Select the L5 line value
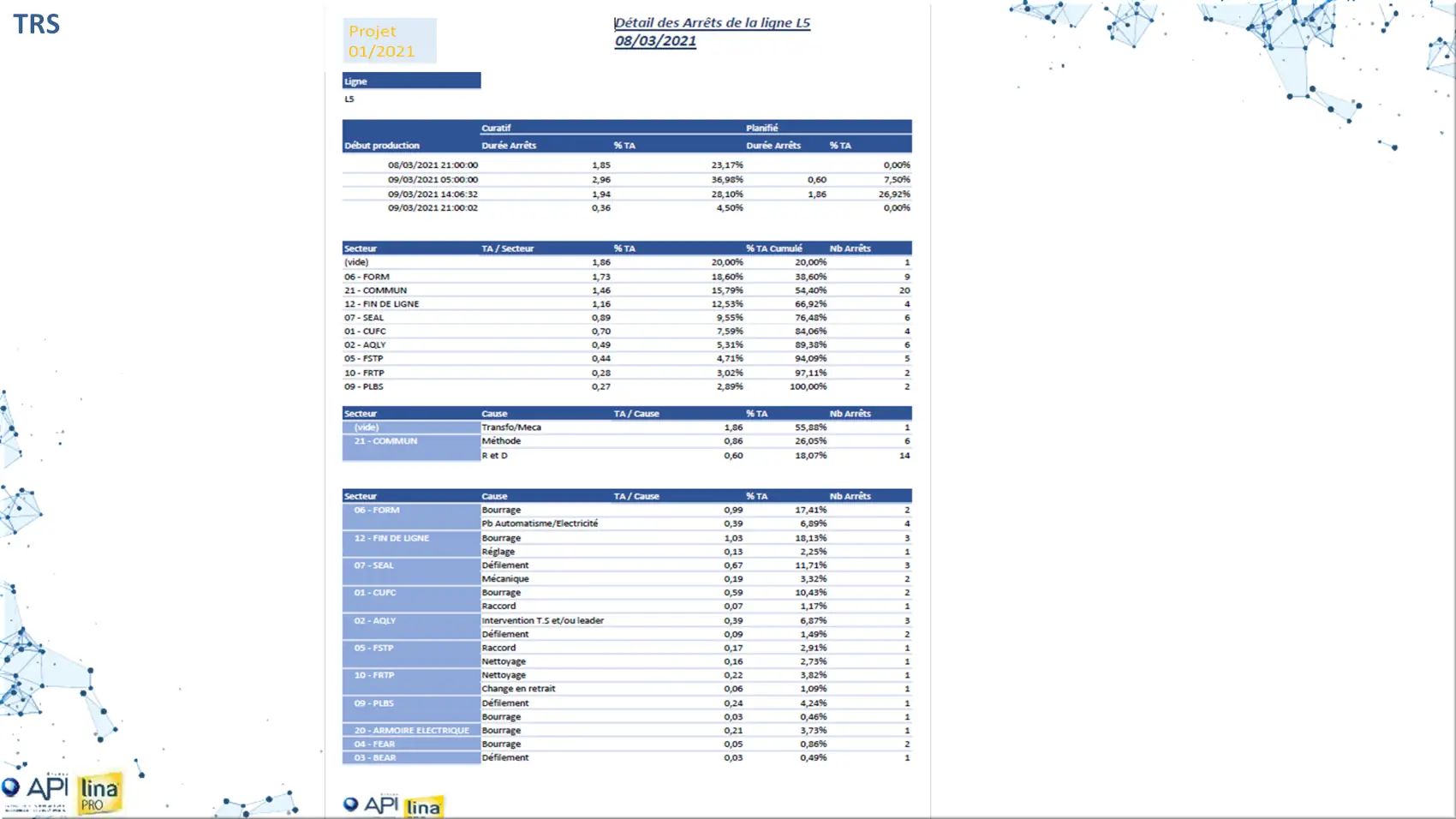Image resolution: width=1456 pixels, height=819 pixels. [349, 99]
